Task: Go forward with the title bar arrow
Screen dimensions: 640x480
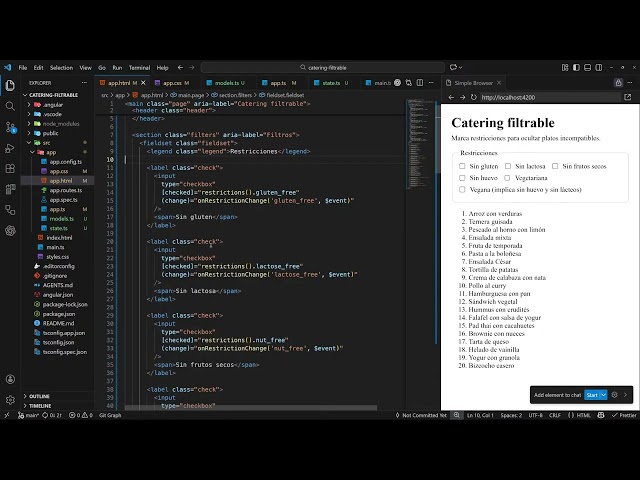Action: tap(192, 68)
